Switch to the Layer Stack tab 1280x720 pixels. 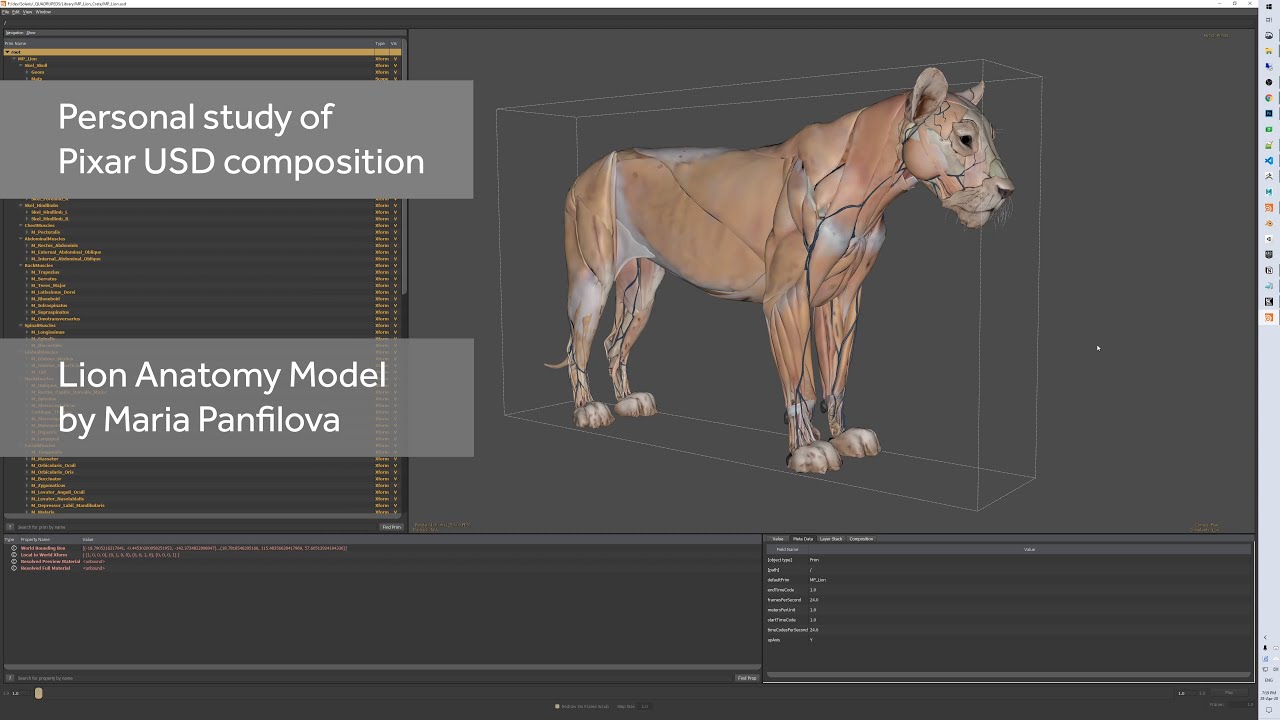[831, 539]
